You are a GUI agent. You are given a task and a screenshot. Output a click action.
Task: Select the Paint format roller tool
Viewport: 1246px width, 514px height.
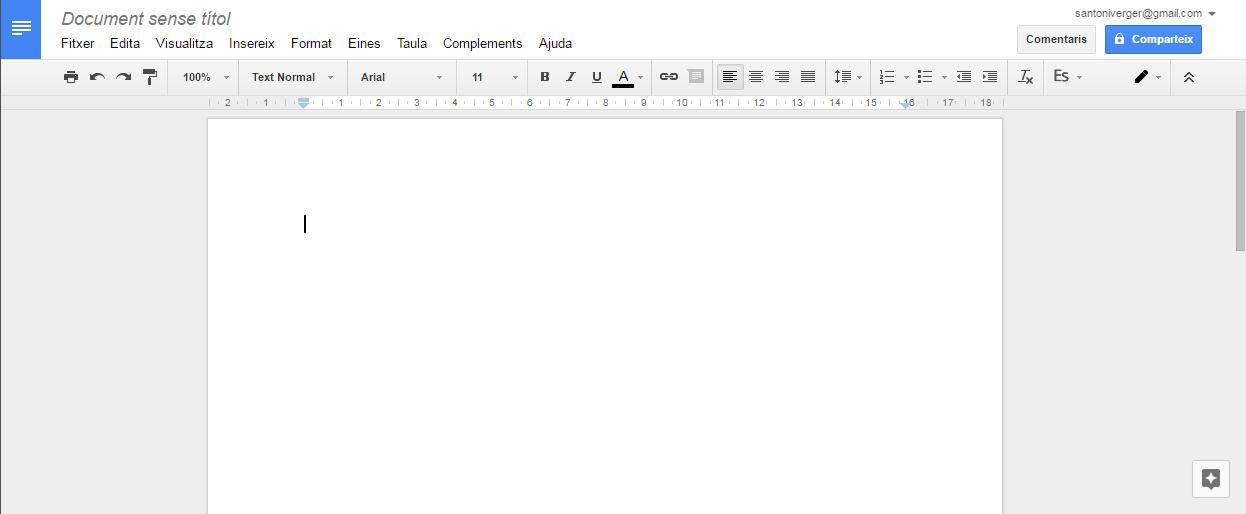(x=150, y=77)
